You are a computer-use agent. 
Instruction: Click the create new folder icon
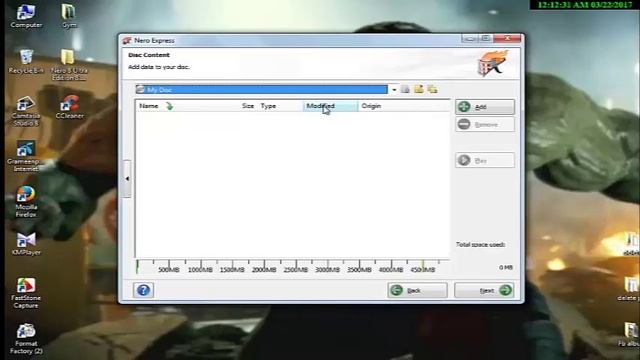click(x=419, y=89)
